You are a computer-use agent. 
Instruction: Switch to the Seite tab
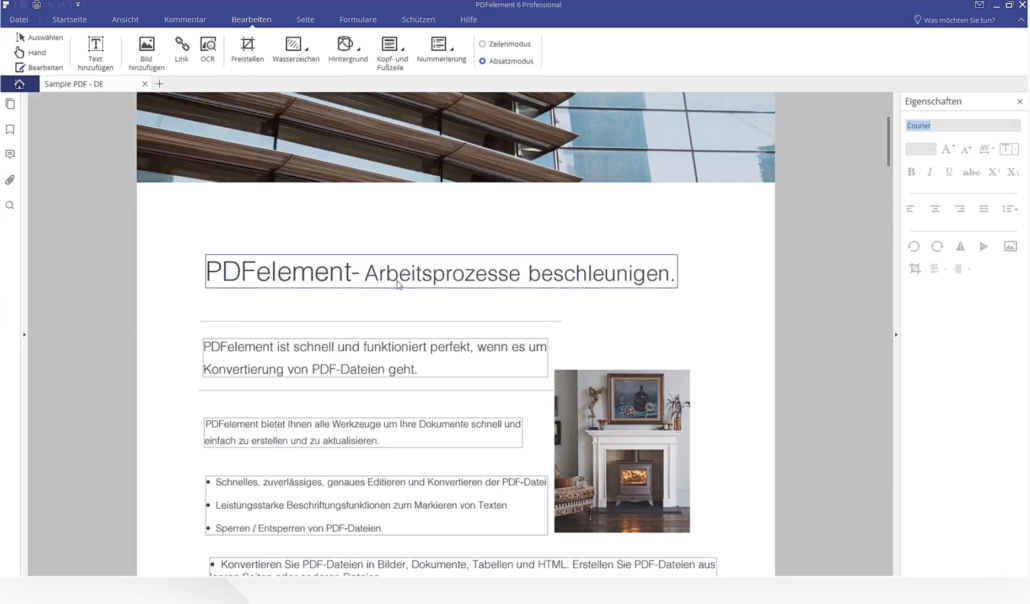click(305, 20)
